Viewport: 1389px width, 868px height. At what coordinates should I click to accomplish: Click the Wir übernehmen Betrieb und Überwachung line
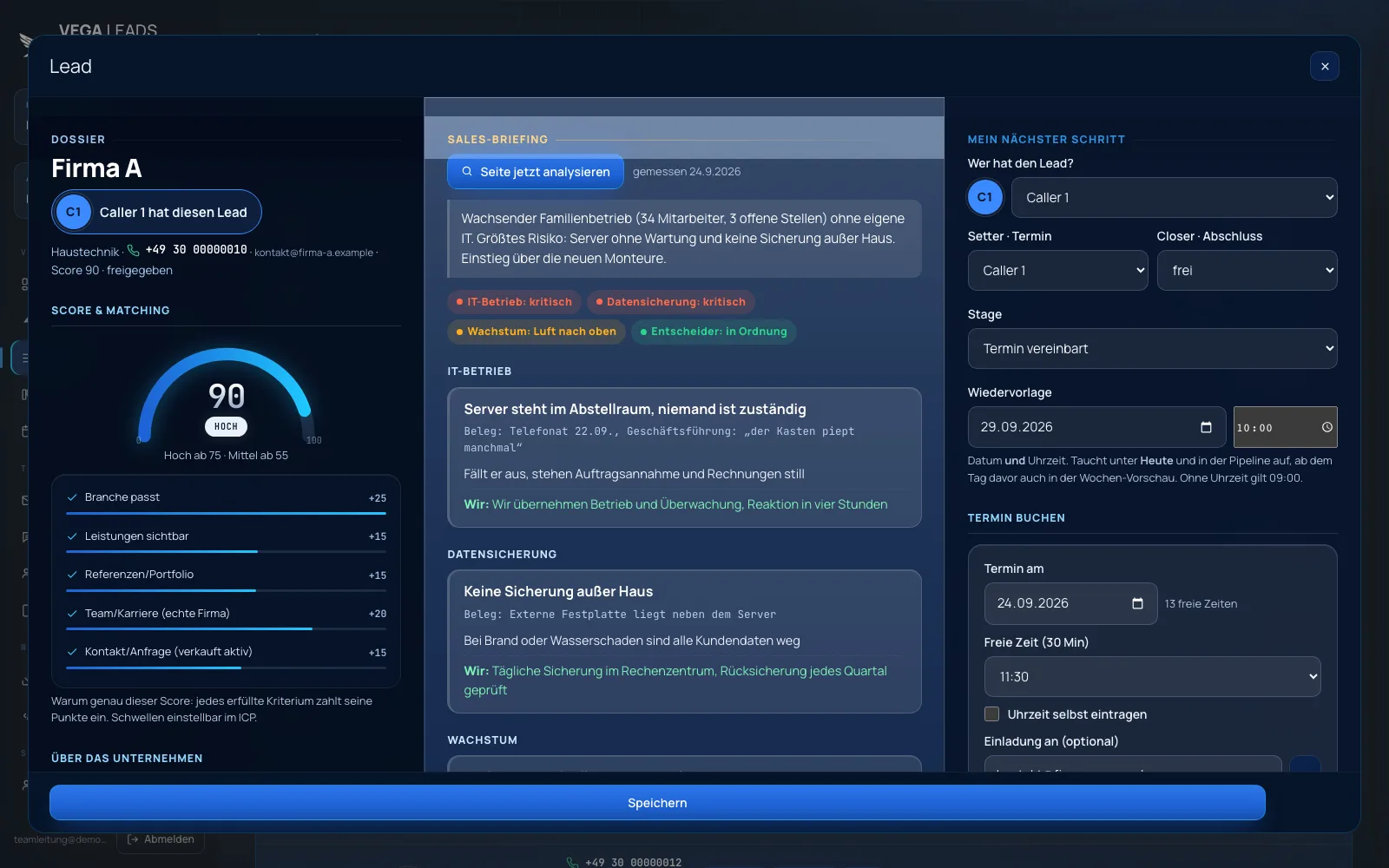[675, 504]
